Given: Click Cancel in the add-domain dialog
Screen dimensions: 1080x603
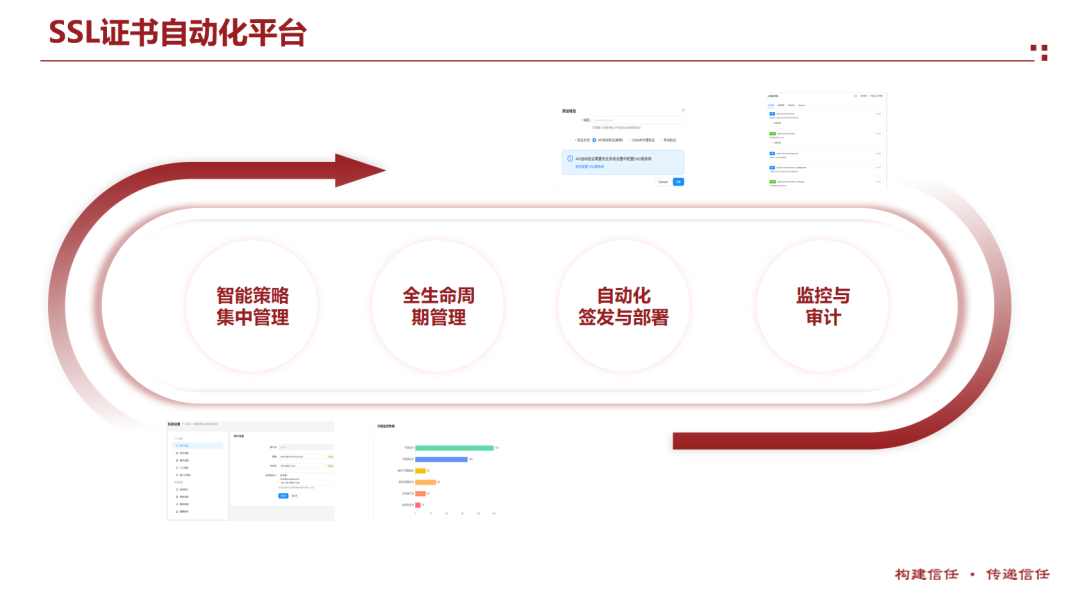Looking at the screenshot, I should (x=663, y=182).
